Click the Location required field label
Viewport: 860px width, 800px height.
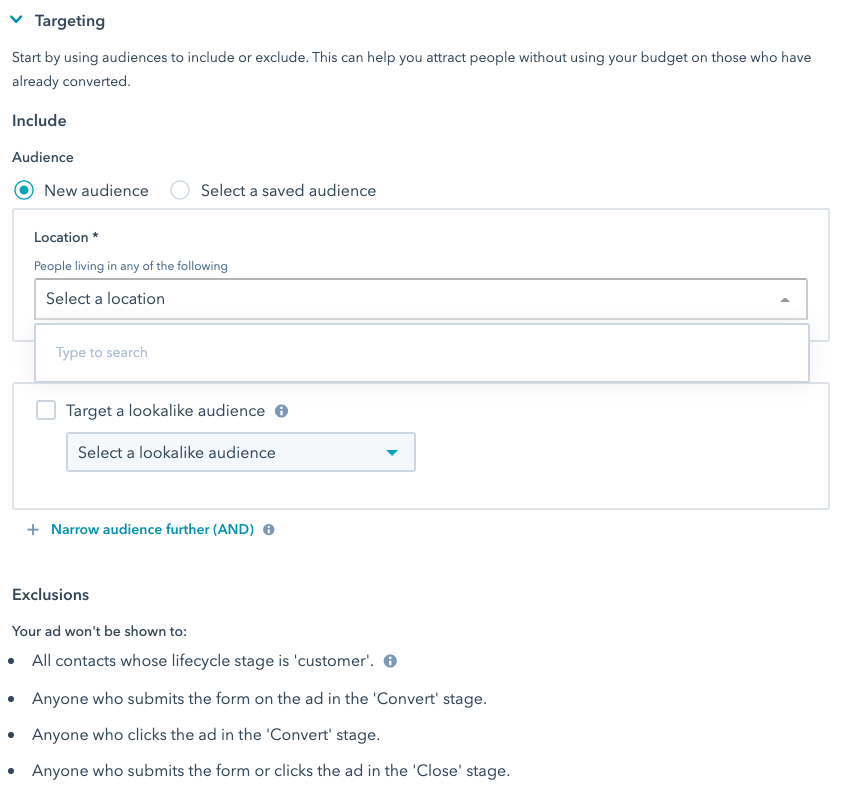[66, 237]
